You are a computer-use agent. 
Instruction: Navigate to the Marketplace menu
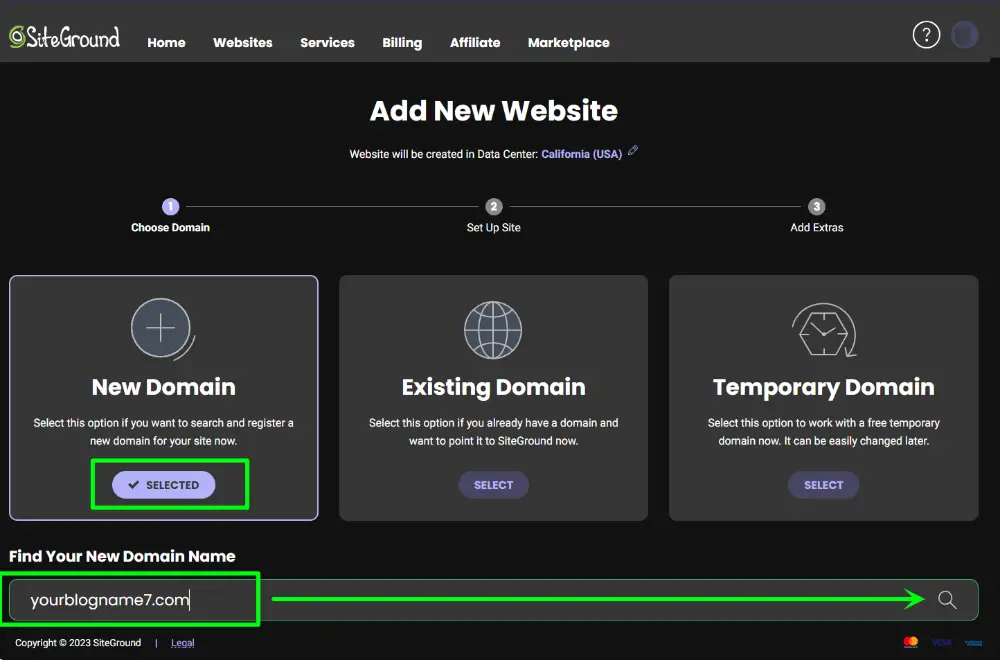click(568, 43)
